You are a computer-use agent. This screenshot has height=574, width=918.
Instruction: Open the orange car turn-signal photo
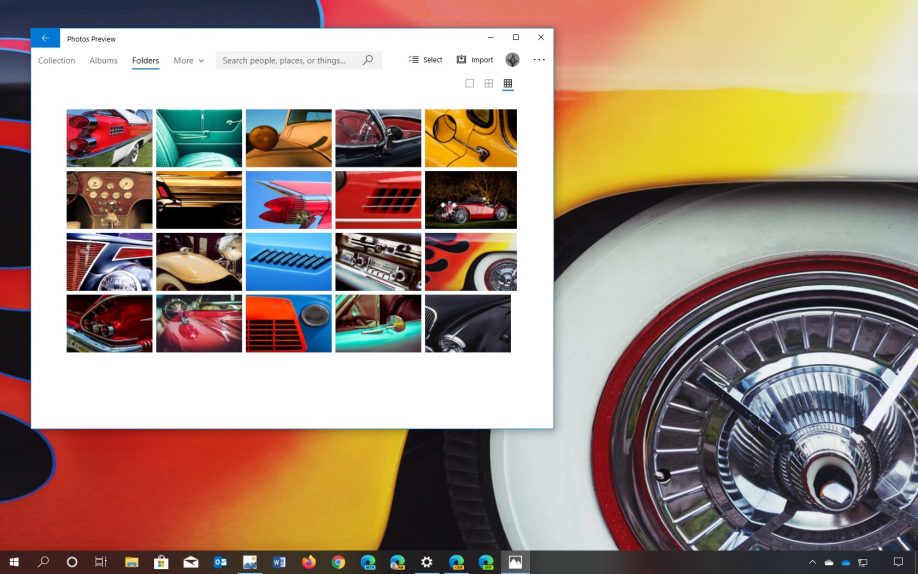[289, 138]
